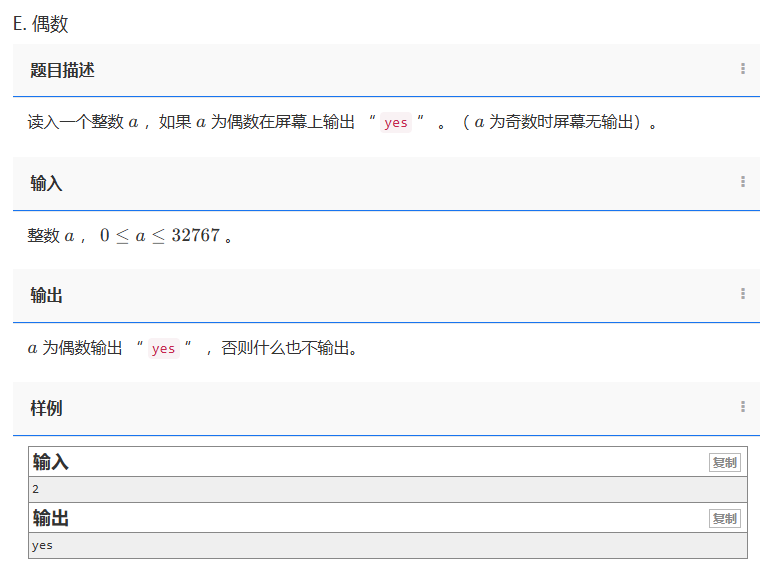The image size is (760, 570).
Task: Open the 输出 section's three-dot menu
Action: coord(742,294)
